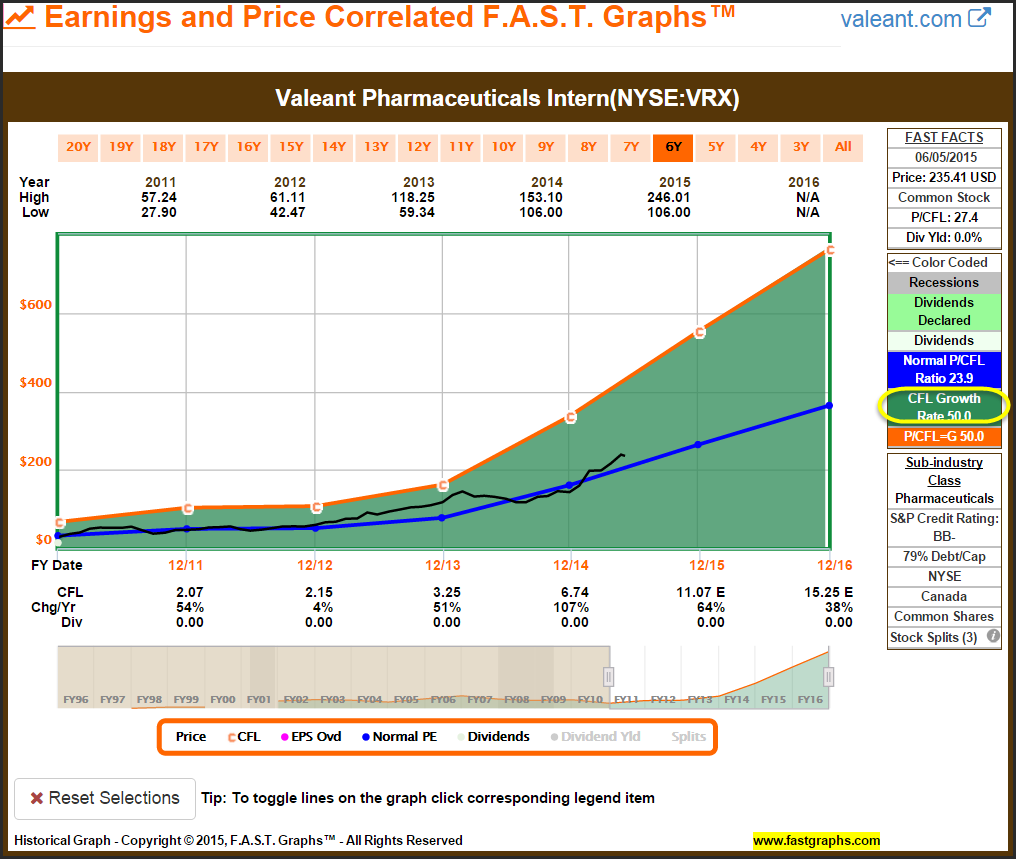Open the valeant.com link

point(901,19)
